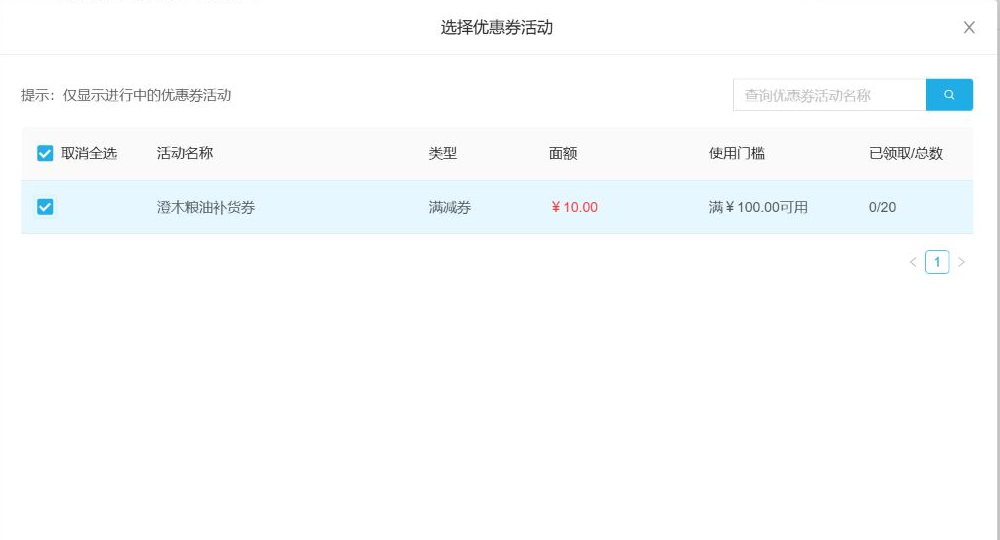The width and height of the screenshot is (1000, 540).
Task: Click the 满¥100.00可用 threshold cell
Action: [758, 207]
